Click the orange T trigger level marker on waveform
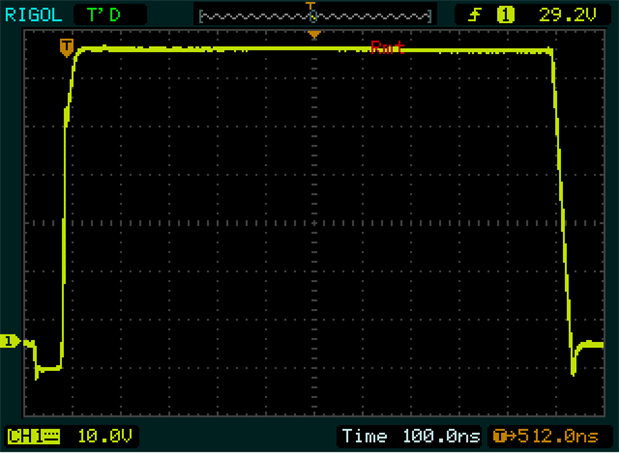 click(67, 47)
